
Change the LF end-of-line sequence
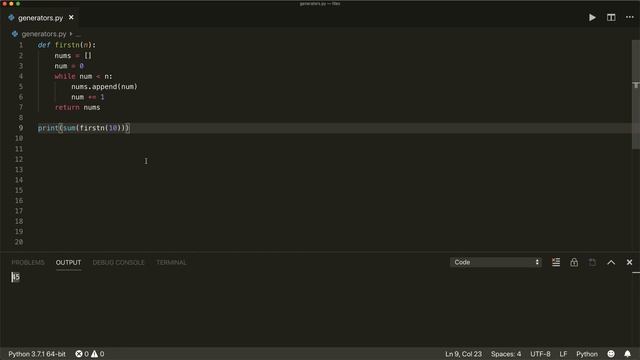pos(563,354)
